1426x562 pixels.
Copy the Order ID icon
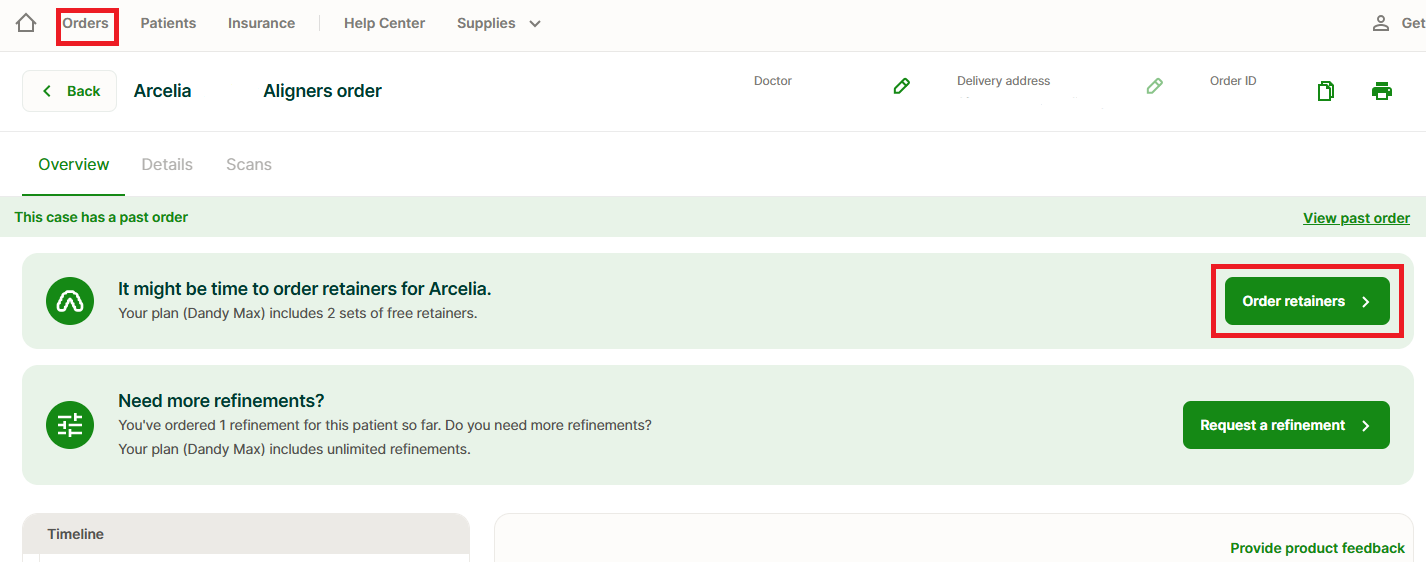1325,91
